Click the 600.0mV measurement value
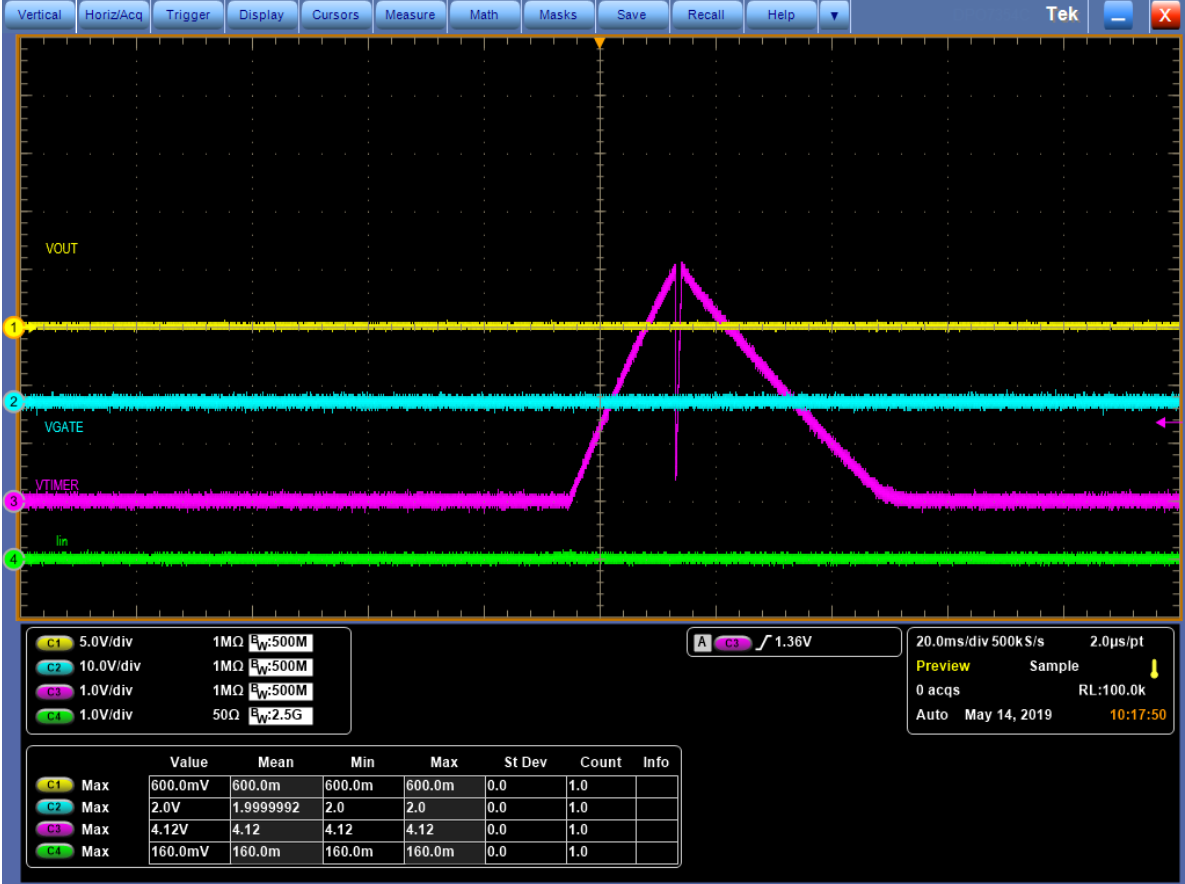This screenshot has width=1185, height=884. click(189, 786)
